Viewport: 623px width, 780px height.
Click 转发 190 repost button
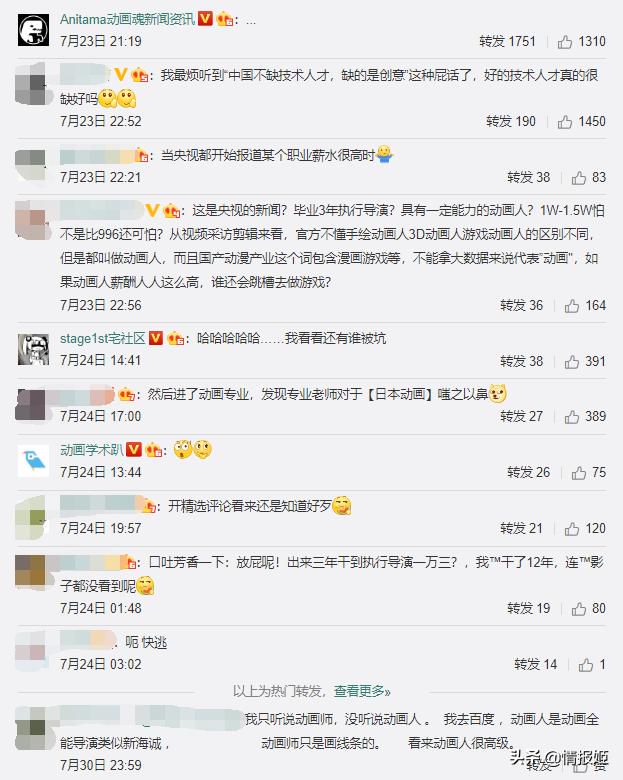[x=511, y=121]
